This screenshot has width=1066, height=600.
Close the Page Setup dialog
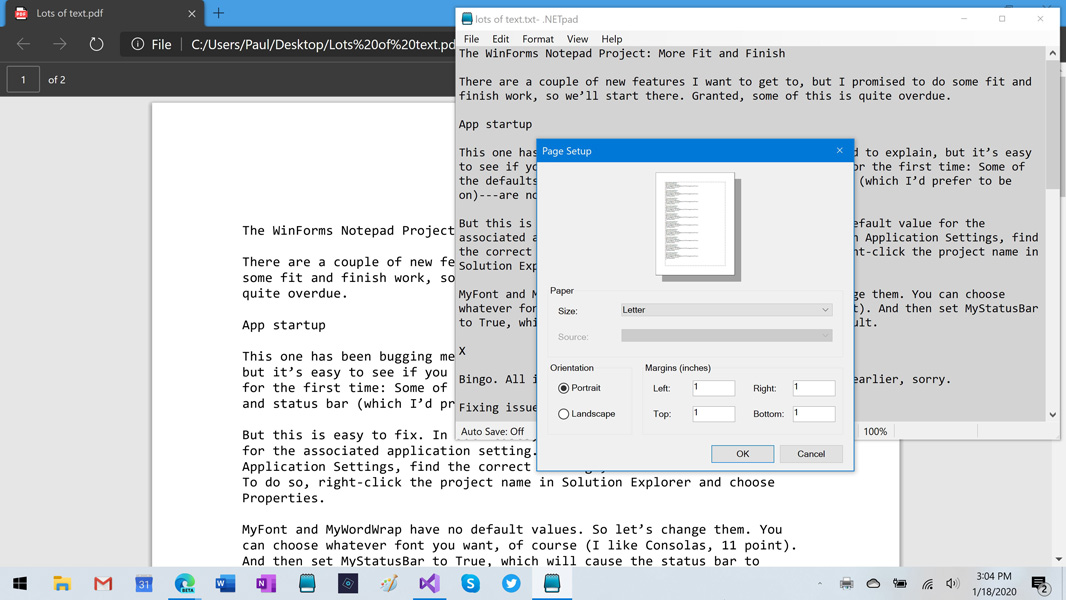tap(840, 150)
